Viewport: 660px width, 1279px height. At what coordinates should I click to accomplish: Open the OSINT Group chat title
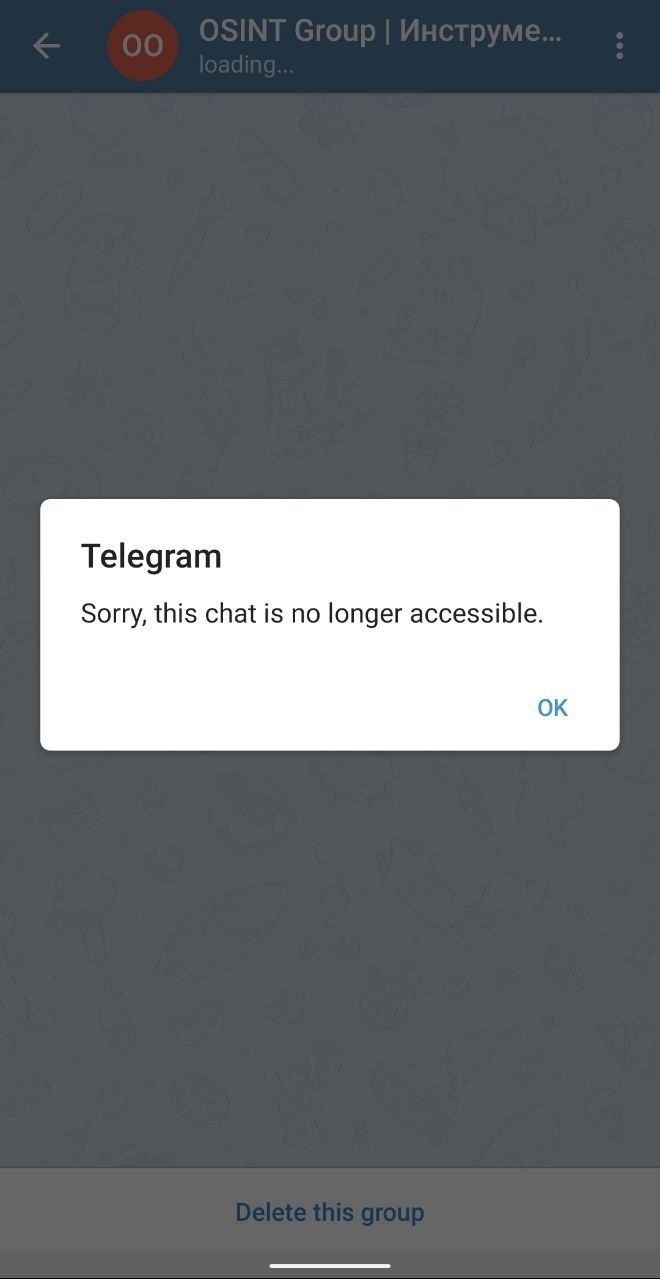380,32
